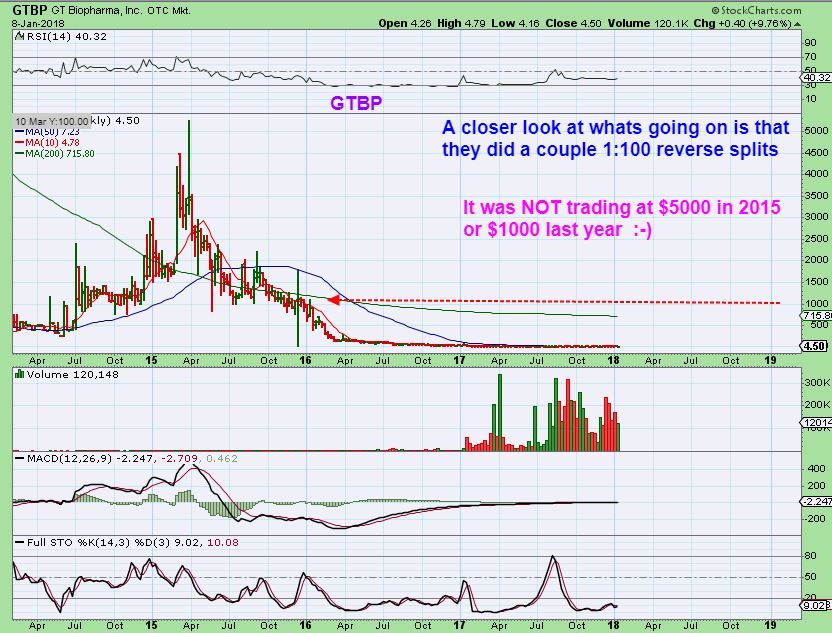The width and height of the screenshot is (832, 633).
Task: Click the RSI indicator icon beside RSI(14)
Action: [x=20, y=37]
